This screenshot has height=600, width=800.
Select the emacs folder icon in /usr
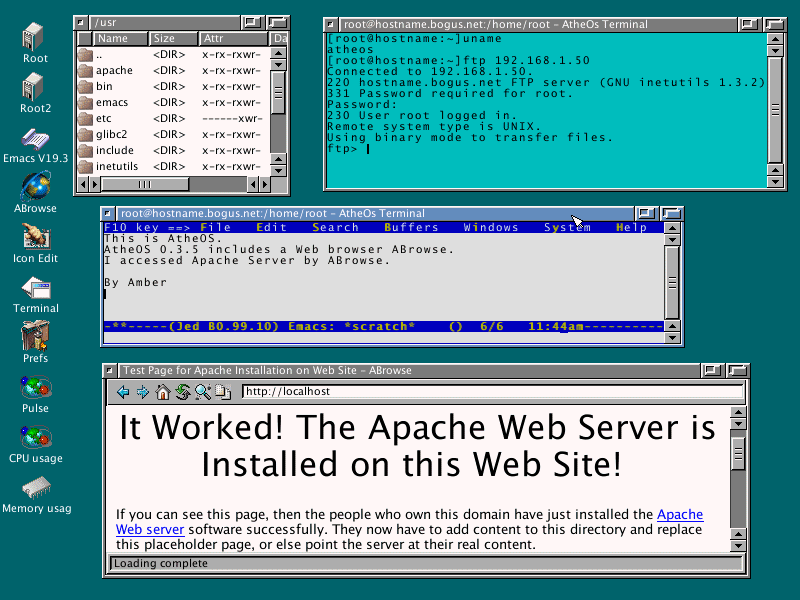[85, 103]
